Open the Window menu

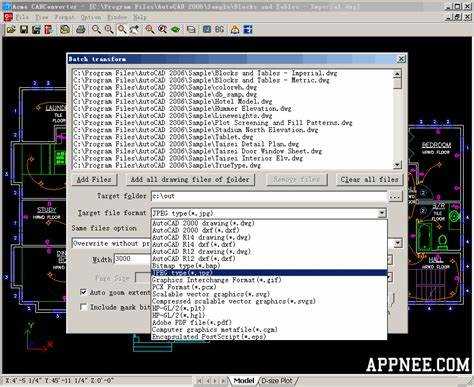[117, 17]
